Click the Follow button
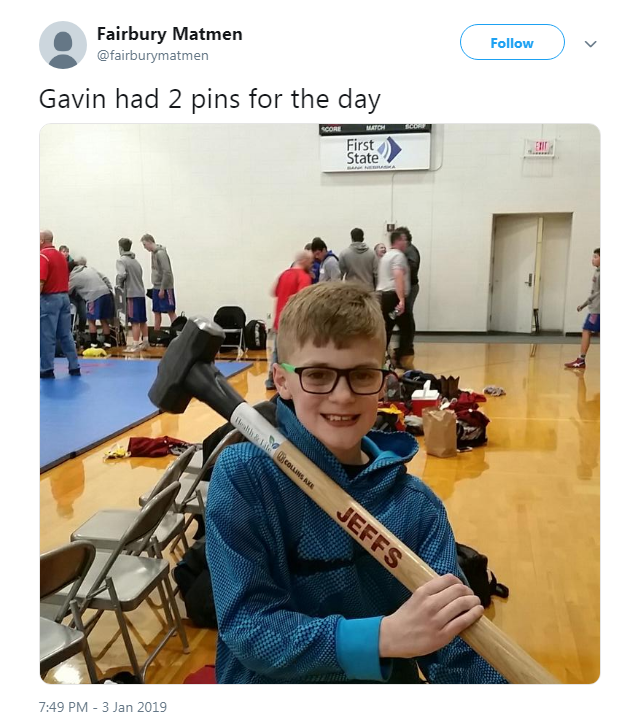 point(512,43)
